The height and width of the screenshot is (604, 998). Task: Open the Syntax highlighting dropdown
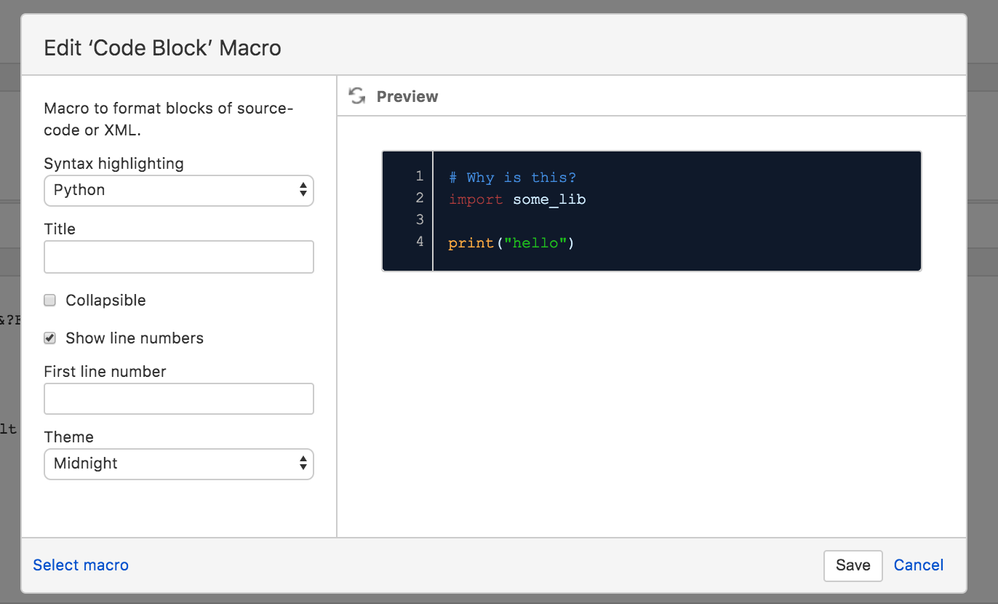tap(178, 190)
